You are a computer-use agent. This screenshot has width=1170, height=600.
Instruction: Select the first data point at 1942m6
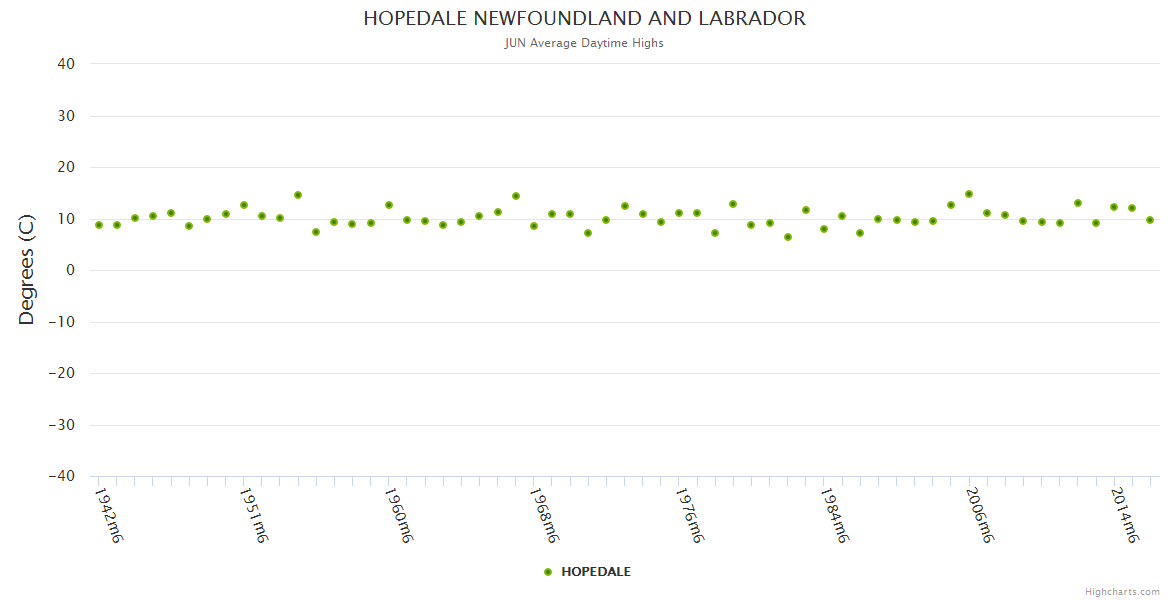98,225
